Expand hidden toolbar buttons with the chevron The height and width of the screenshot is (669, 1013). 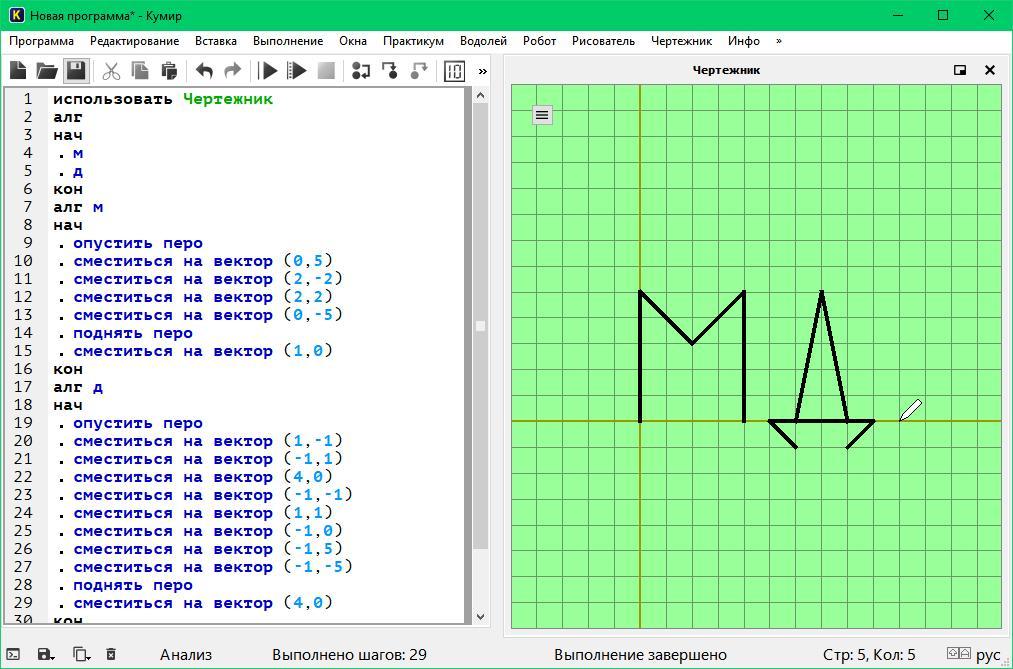click(x=482, y=71)
